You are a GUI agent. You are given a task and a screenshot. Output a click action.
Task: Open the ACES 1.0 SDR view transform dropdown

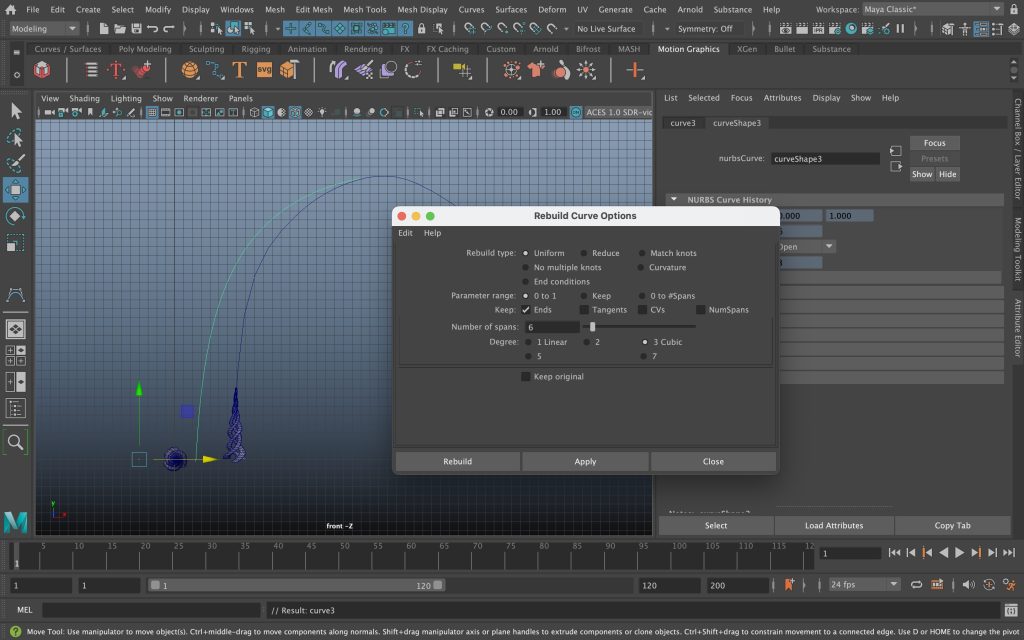coord(618,112)
